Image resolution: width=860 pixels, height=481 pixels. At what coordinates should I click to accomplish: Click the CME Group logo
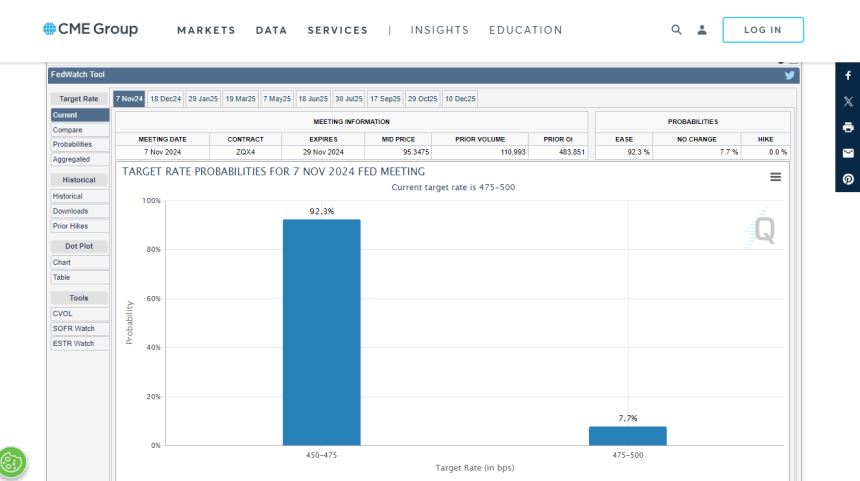(91, 29)
